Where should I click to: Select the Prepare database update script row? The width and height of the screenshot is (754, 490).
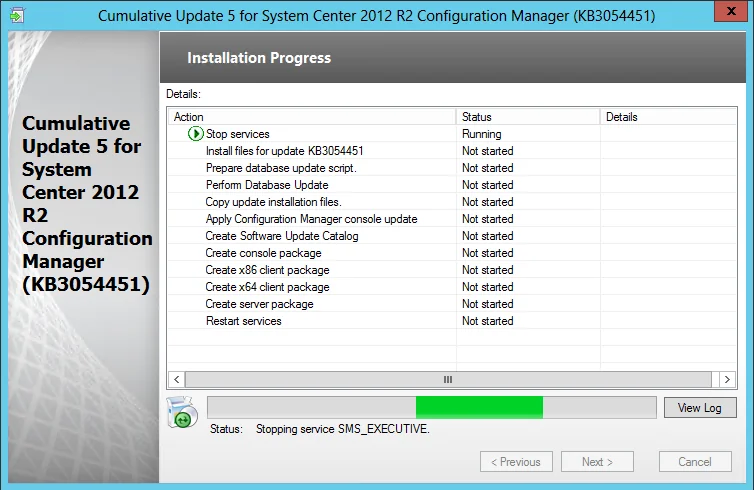click(x=452, y=168)
